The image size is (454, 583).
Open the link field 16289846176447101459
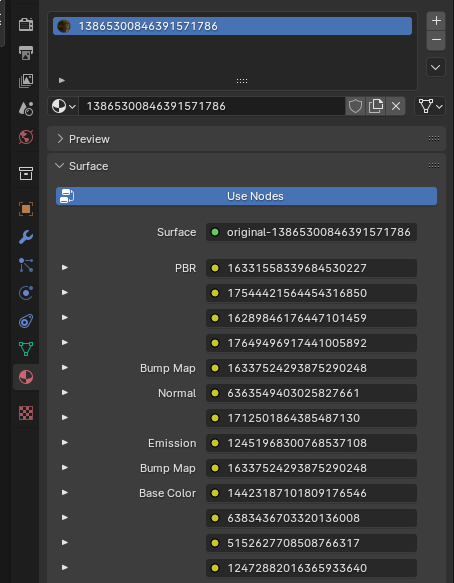311,318
